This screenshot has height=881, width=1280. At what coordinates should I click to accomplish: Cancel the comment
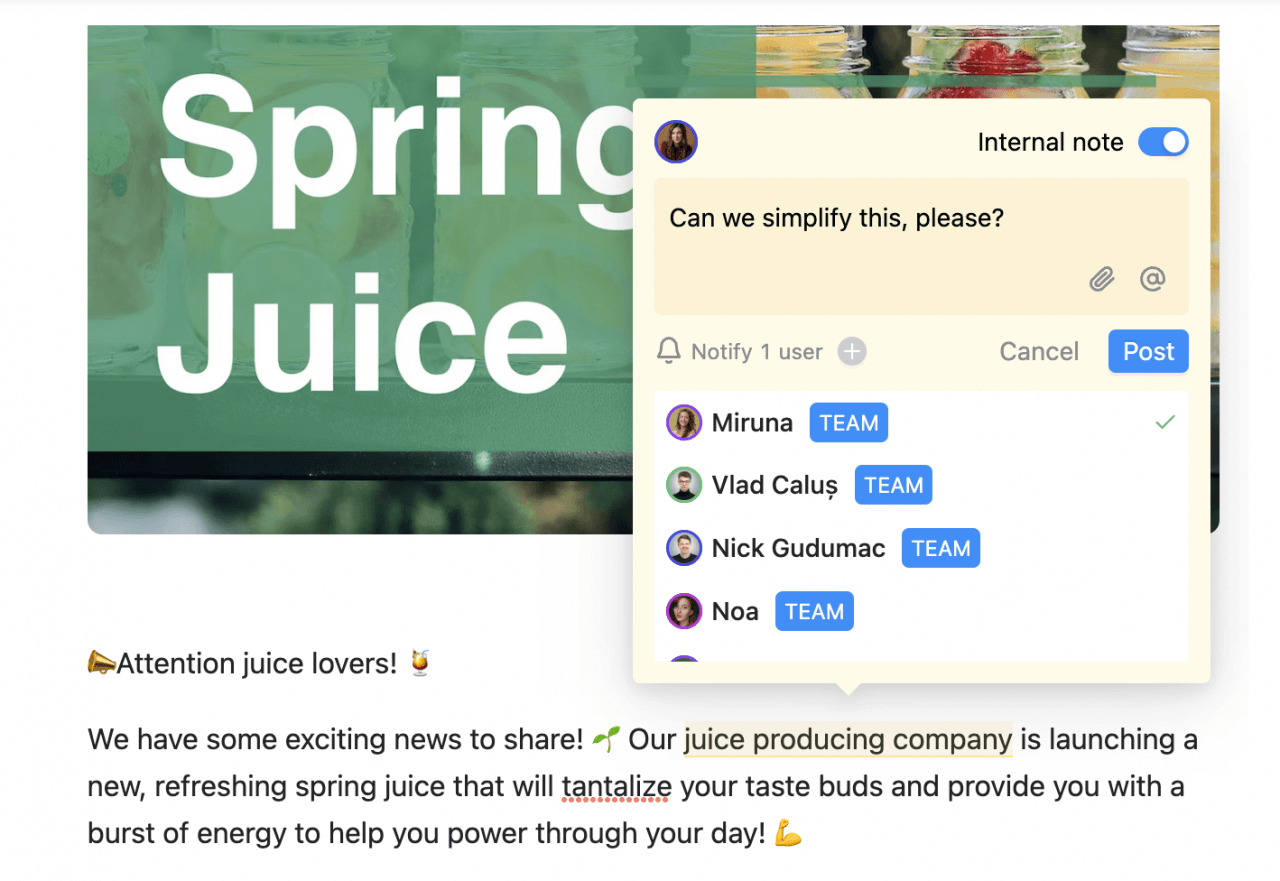pos(1039,351)
